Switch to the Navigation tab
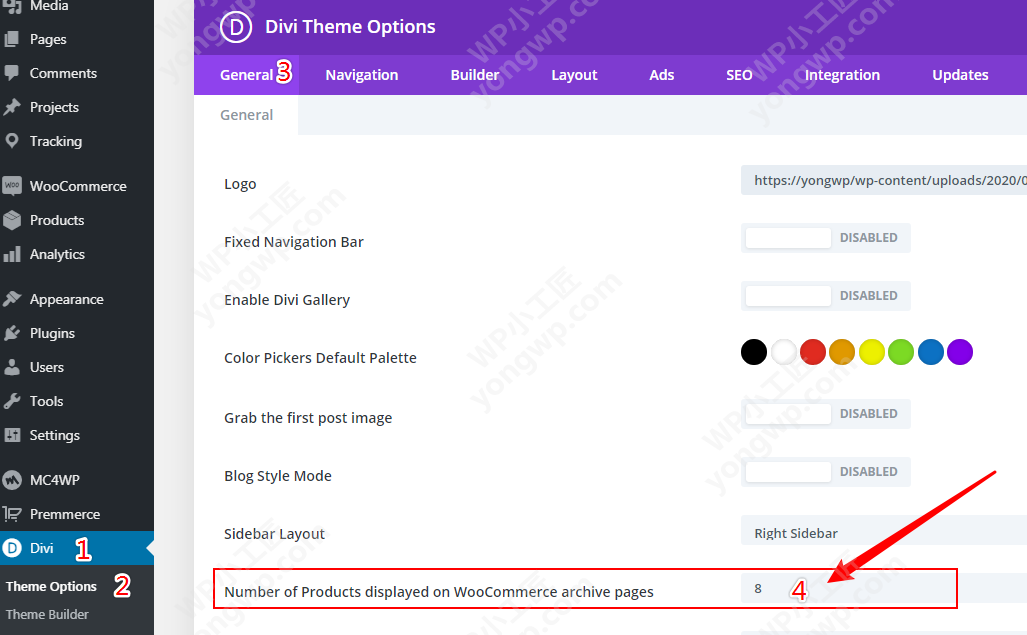The image size is (1027, 635). click(362, 75)
